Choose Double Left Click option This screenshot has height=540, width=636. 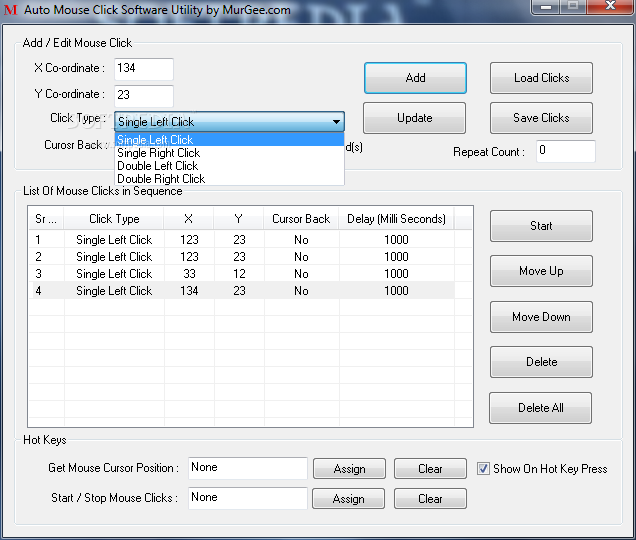[x=230, y=166]
